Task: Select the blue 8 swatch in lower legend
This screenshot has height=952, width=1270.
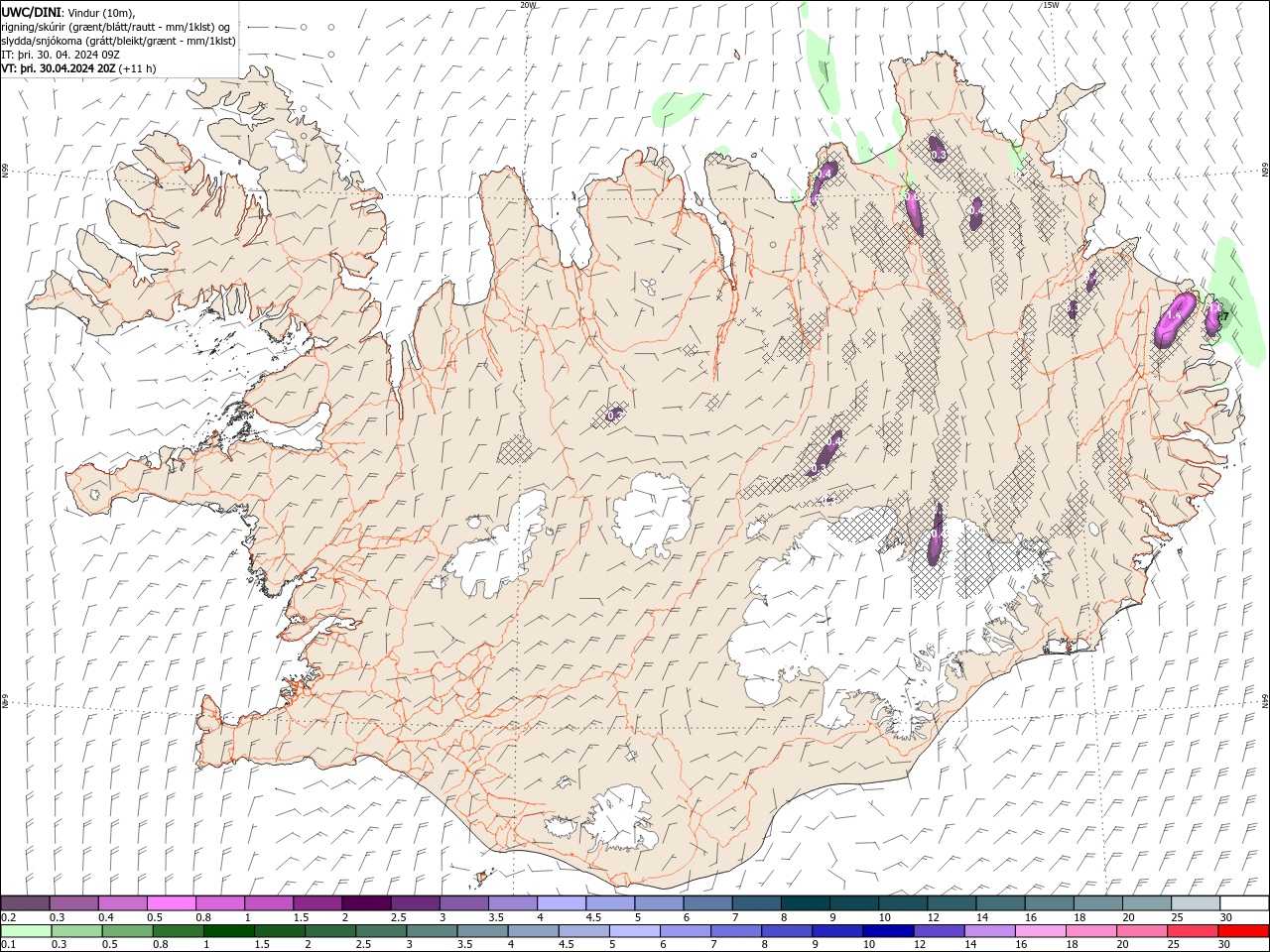Action: 786,931
